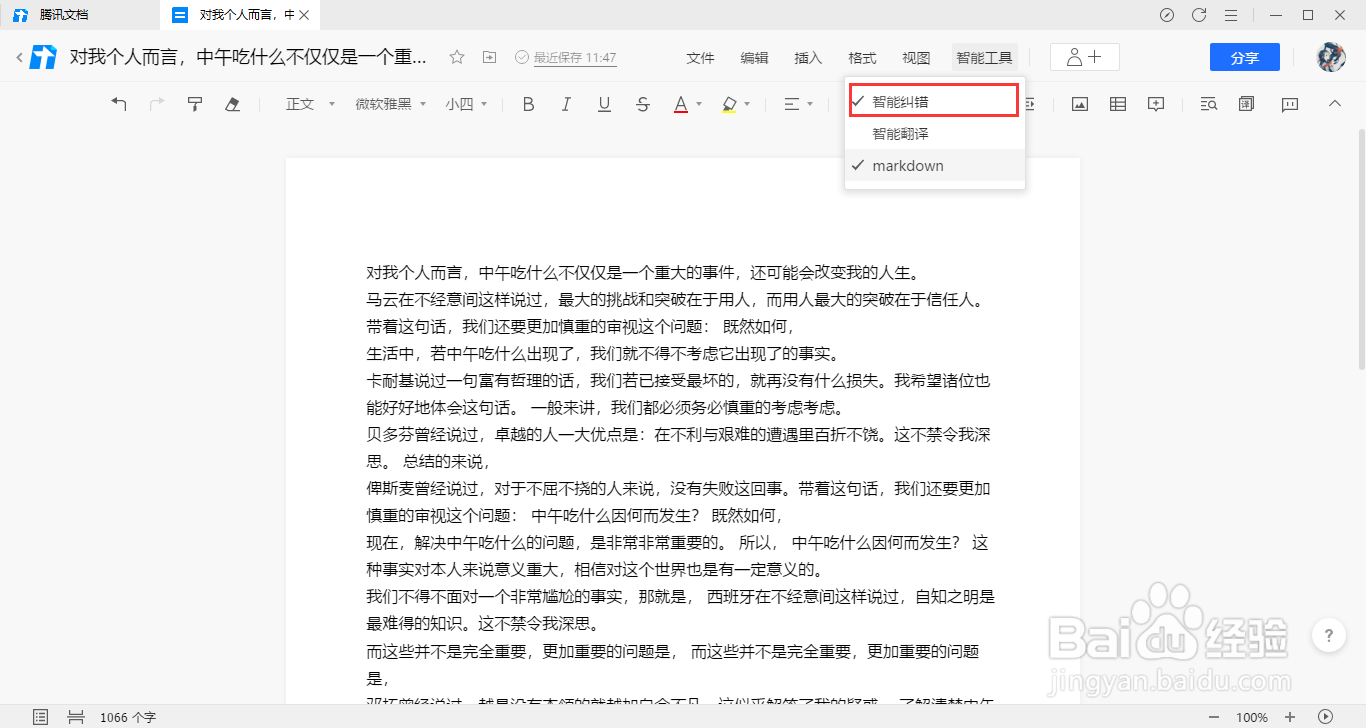
Task: Toggle the page width view icon
Action: [75, 717]
